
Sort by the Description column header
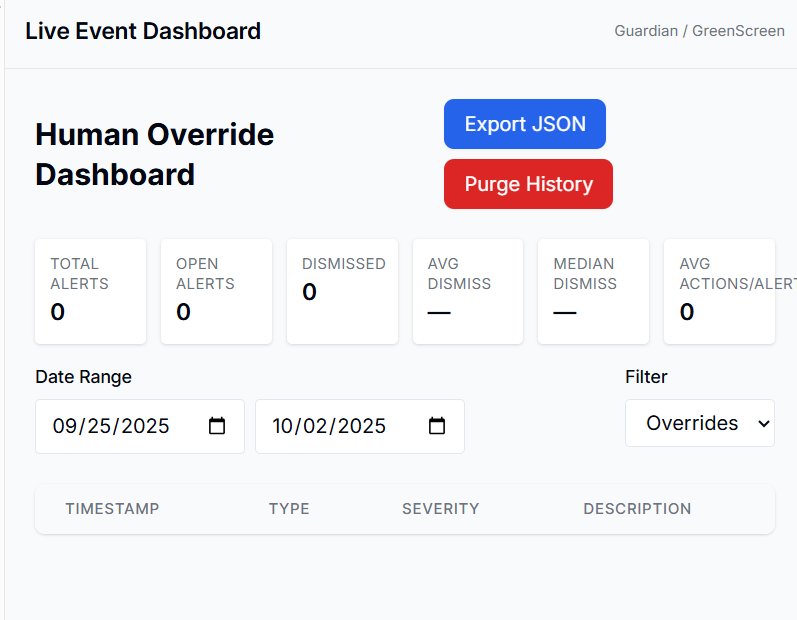(637, 509)
